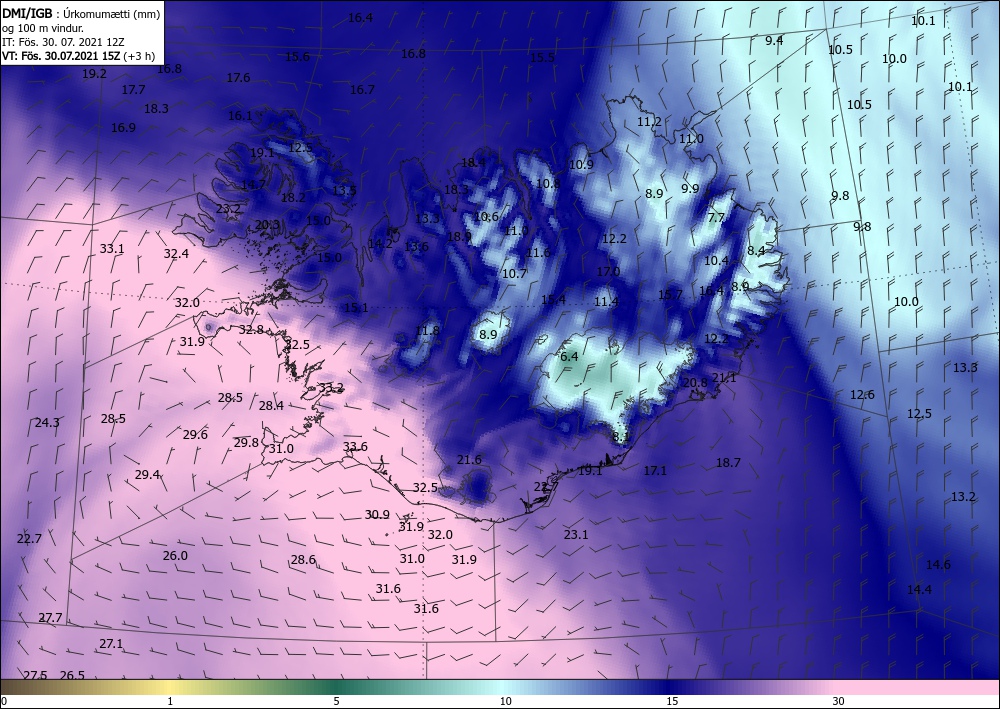Click the 14.7 value in the Westfjords
This screenshot has height=709, width=1000.
click(x=253, y=186)
